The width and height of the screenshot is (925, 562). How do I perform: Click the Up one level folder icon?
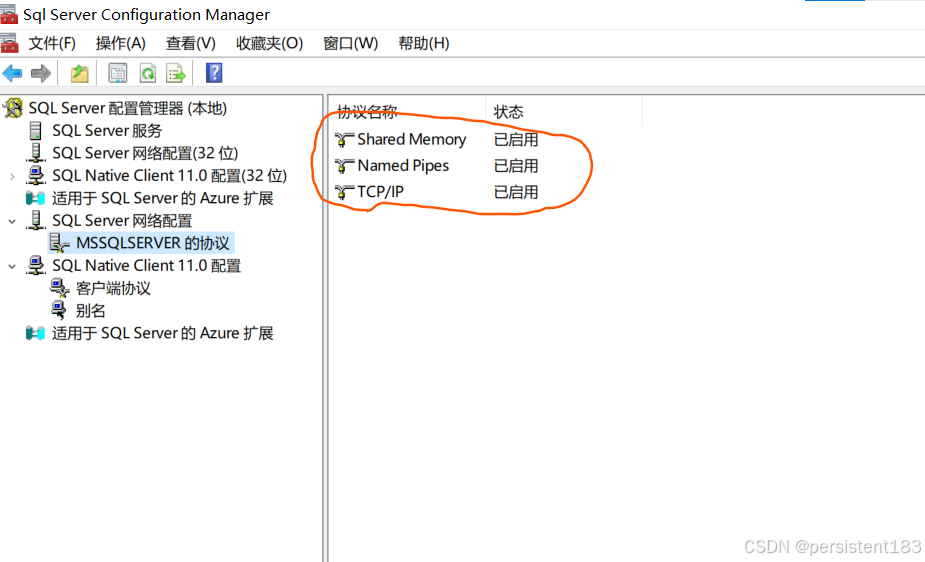coord(80,74)
